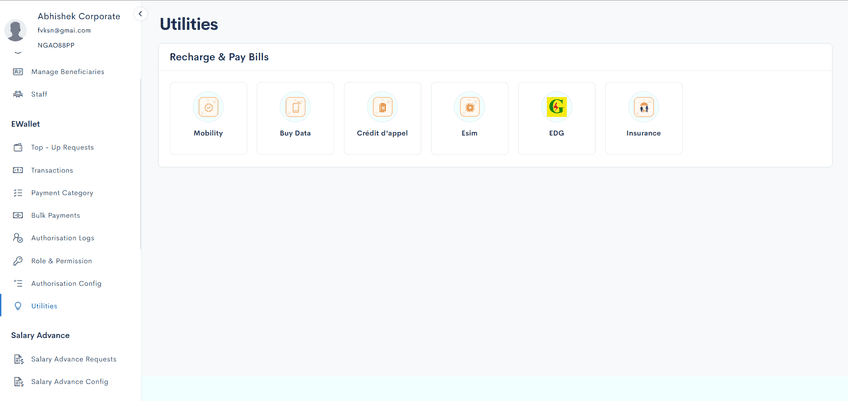Collapse the sidebar with the chevron
The image size is (848, 401).
click(x=140, y=14)
